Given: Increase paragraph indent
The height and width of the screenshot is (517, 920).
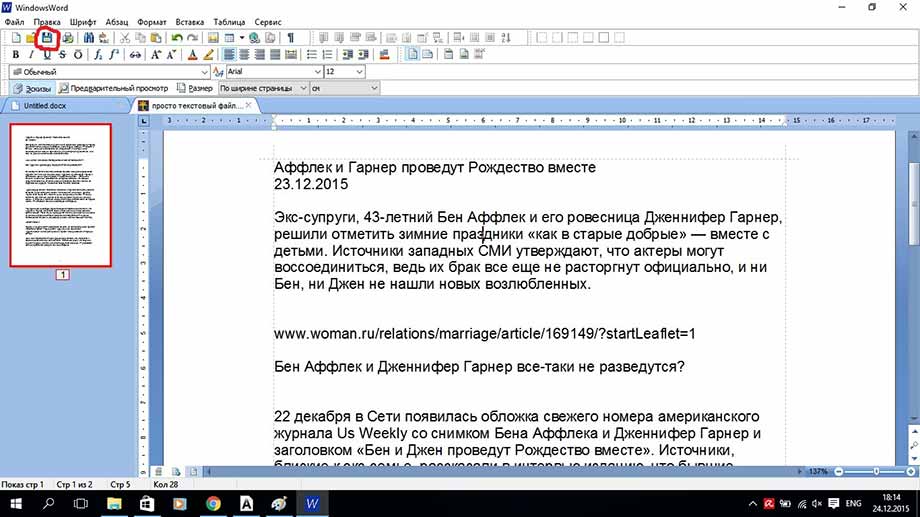Looking at the screenshot, I should [363, 55].
